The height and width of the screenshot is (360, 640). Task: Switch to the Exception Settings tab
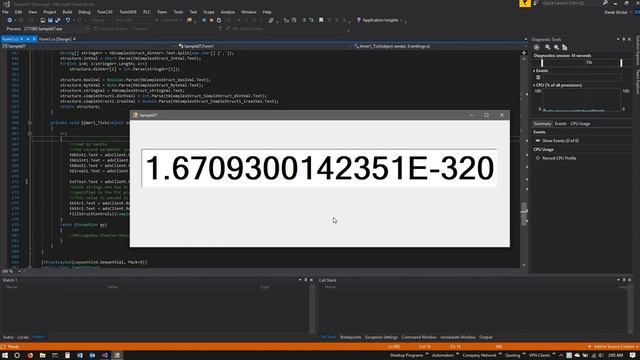[381, 338]
